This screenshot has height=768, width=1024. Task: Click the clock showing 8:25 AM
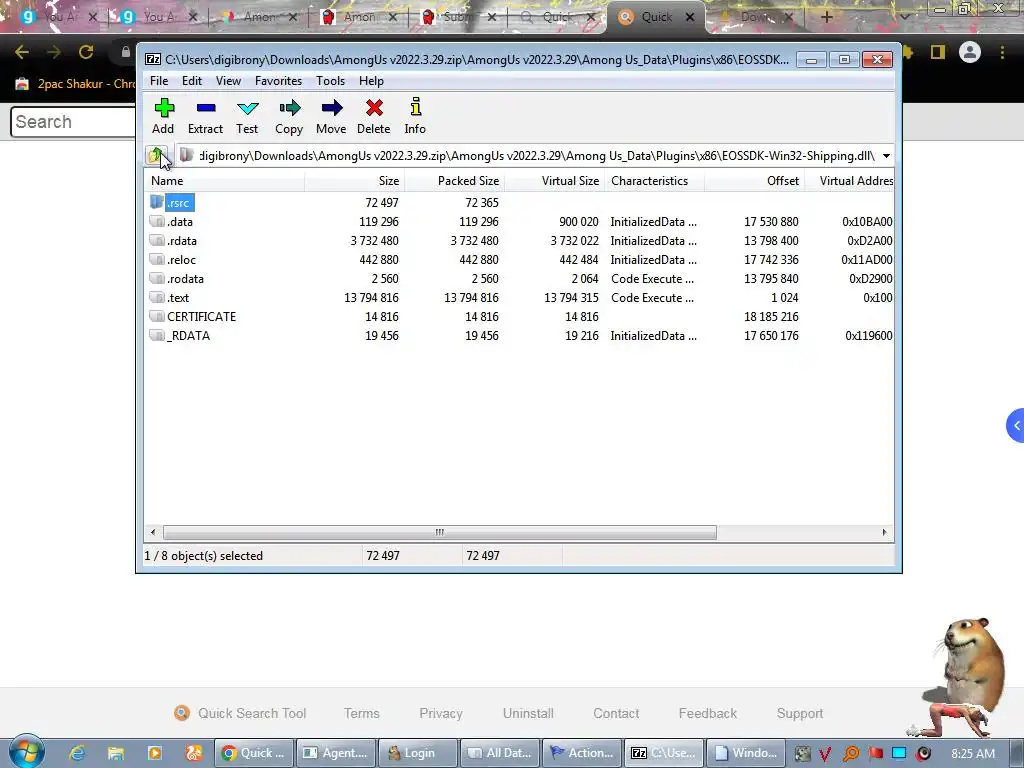click(973, 753)
